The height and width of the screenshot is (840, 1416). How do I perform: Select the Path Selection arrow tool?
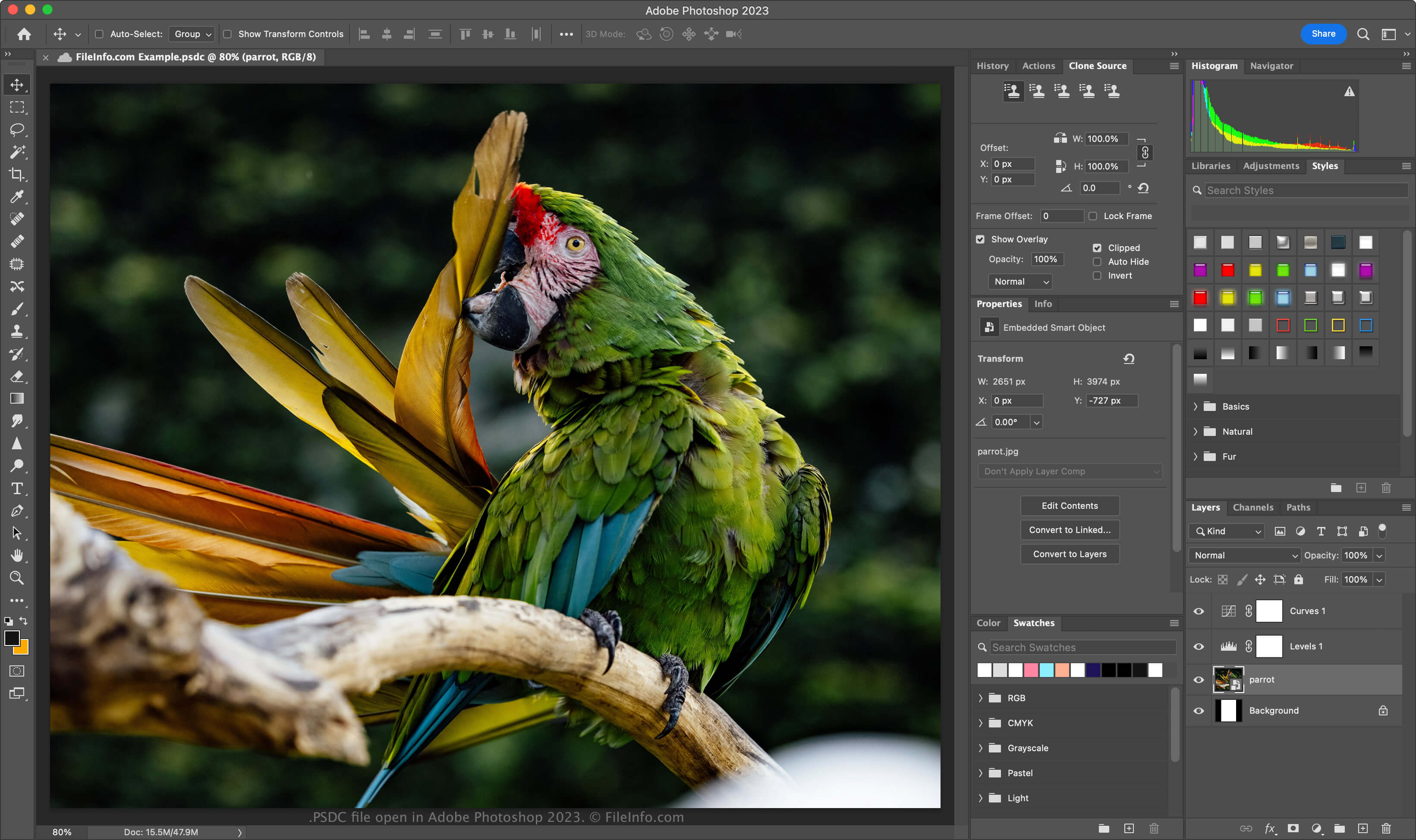(x=17, y=533)
